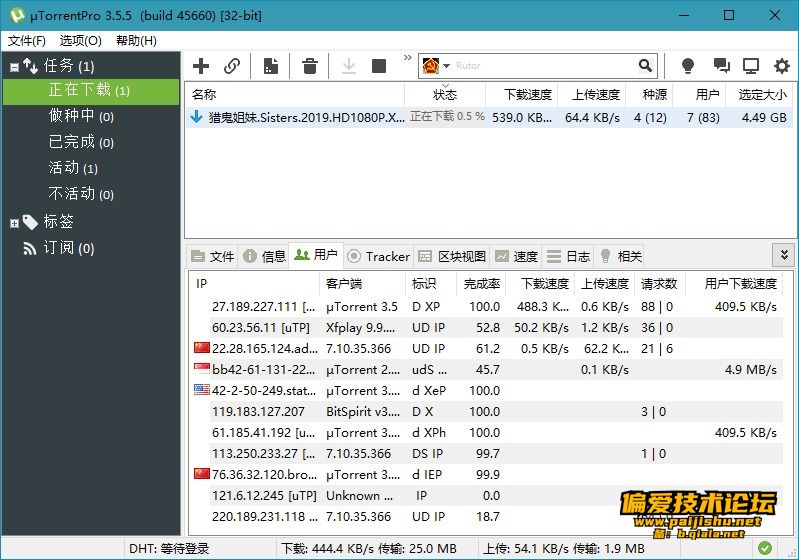Click the green network OK check icon
Viewport: 799px width, 560px height.
coord(764,548)
